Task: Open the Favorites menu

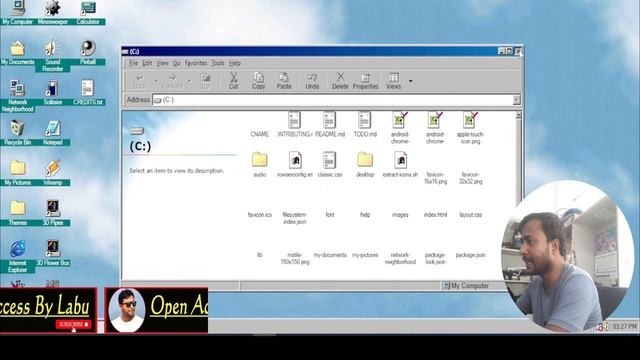Action: (196, 63)
